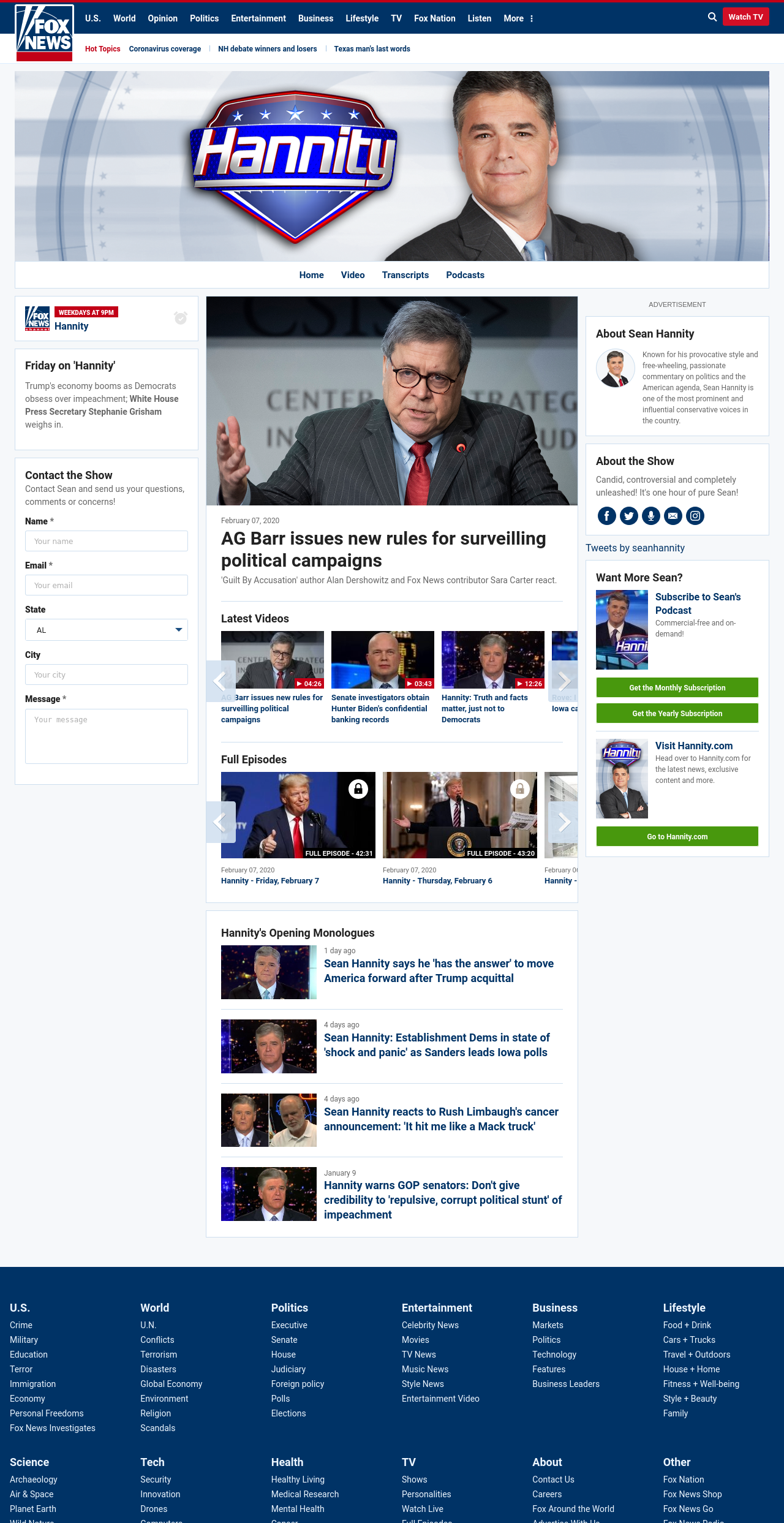The height and width of the screenshot is (1523, 784).
Task: Open the Hunter Biden banking records video thumbnail
Action: click(383, 660)
